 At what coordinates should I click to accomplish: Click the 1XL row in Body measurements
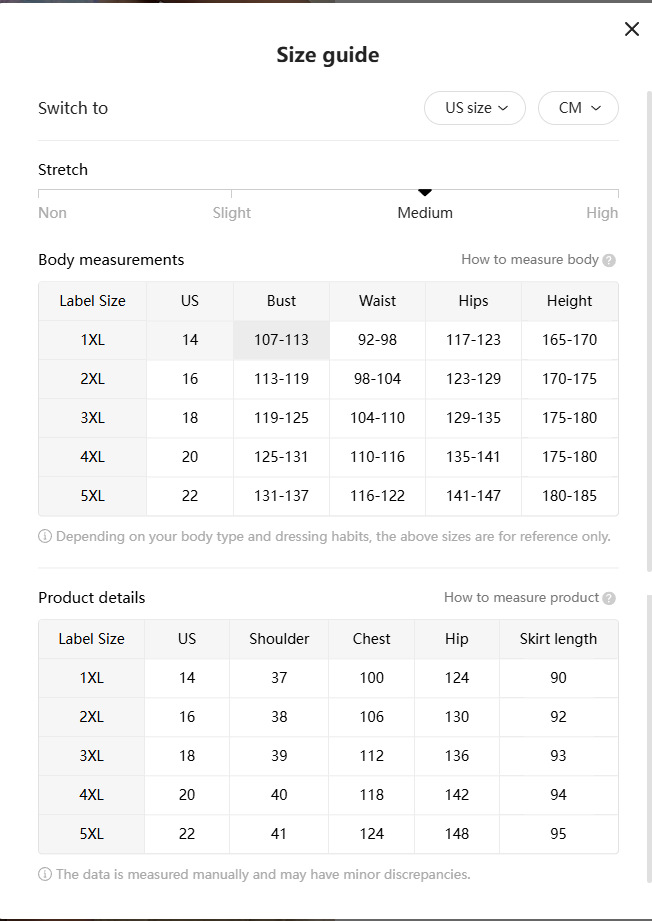click(x=92, y=340)
